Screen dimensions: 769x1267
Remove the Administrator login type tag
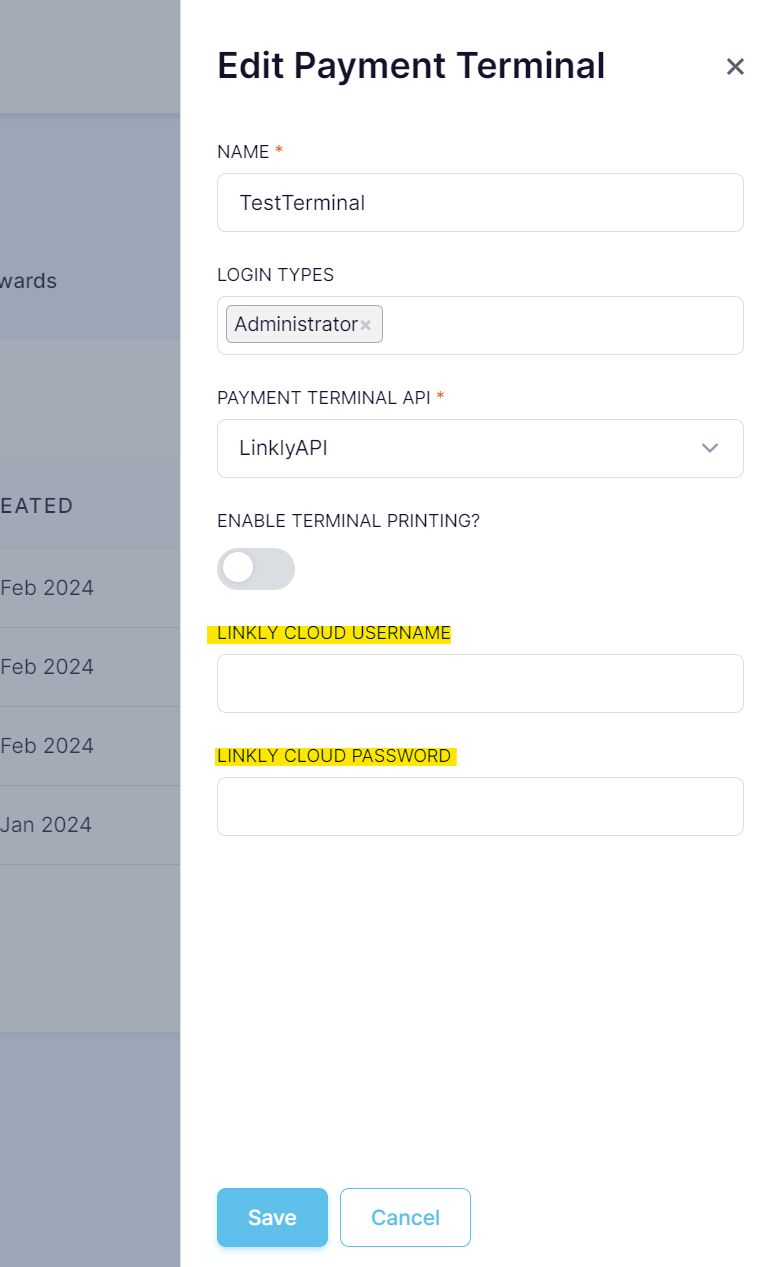pos(366,325)
